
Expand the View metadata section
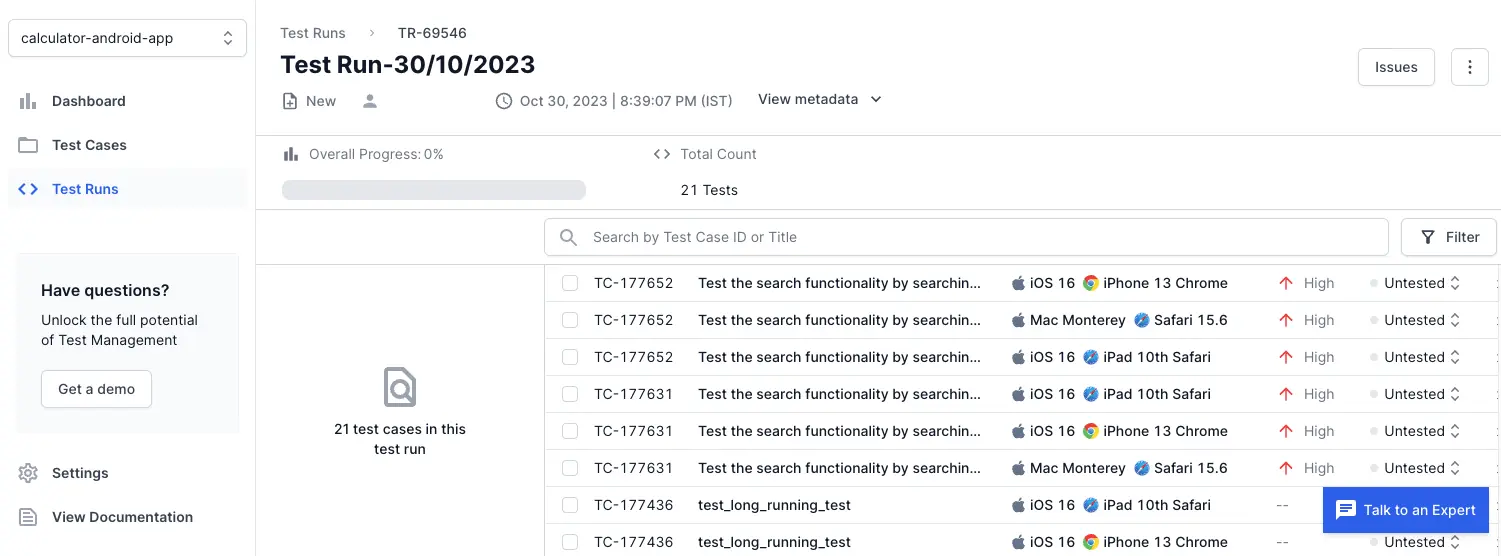[x=819, y=99]
